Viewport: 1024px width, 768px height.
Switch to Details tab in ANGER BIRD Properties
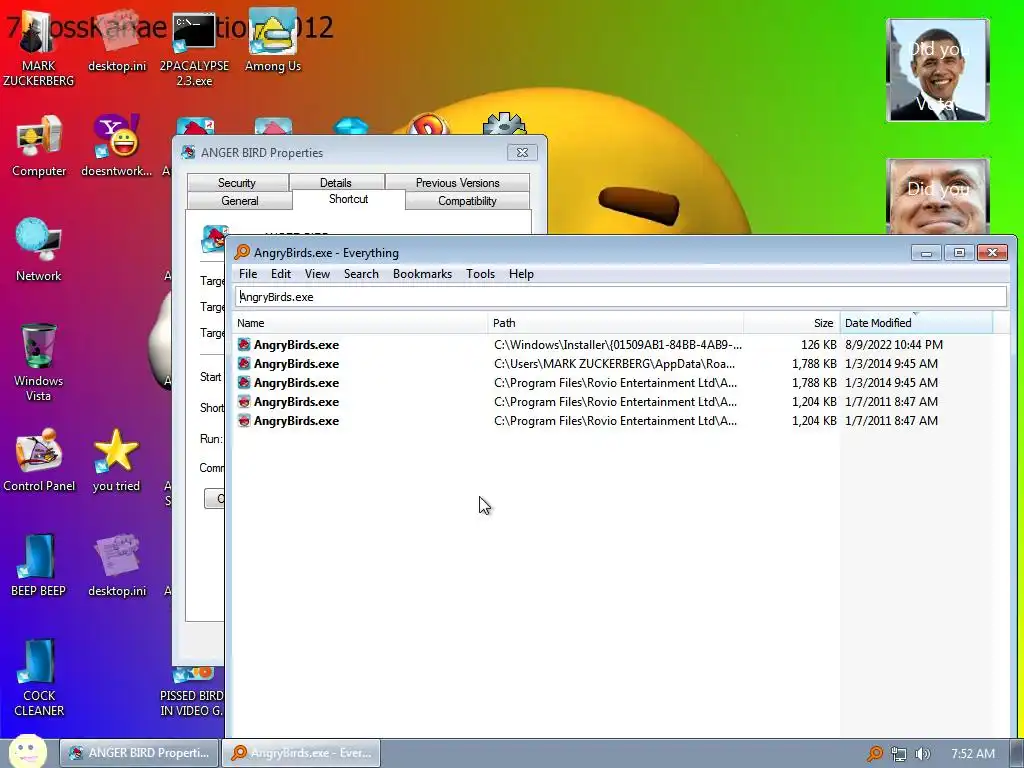(336, 183)
